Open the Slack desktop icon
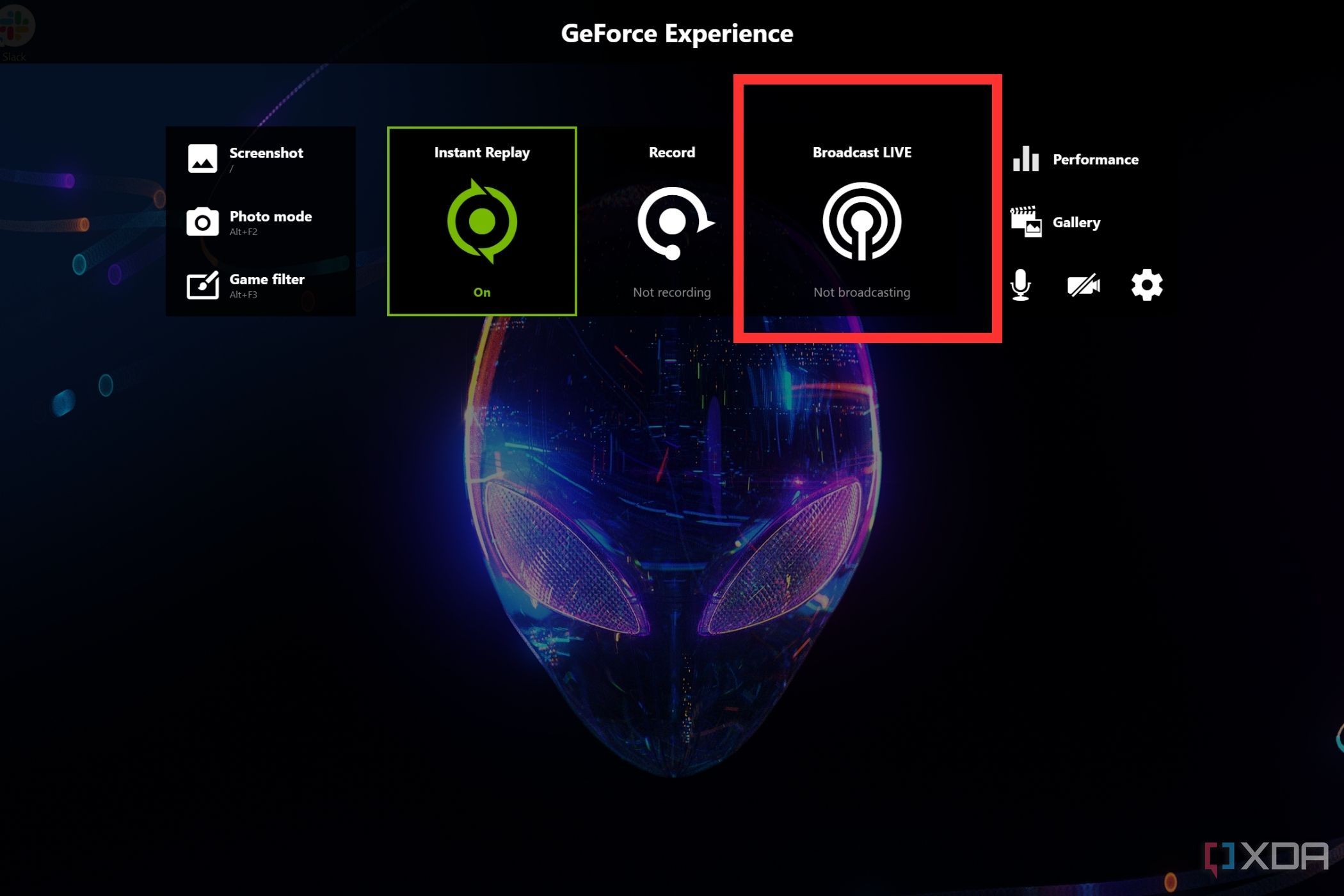The image size is (1344, 896). click(15, 32)
